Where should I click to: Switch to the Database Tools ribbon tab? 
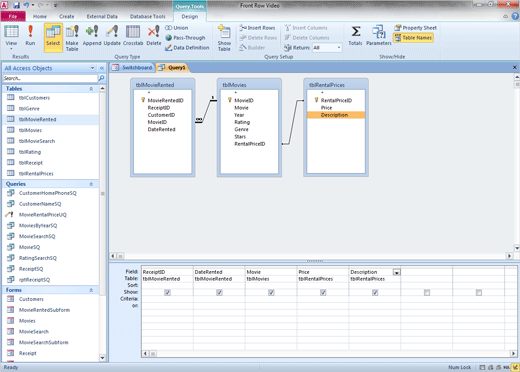click(x=147, y=16)
